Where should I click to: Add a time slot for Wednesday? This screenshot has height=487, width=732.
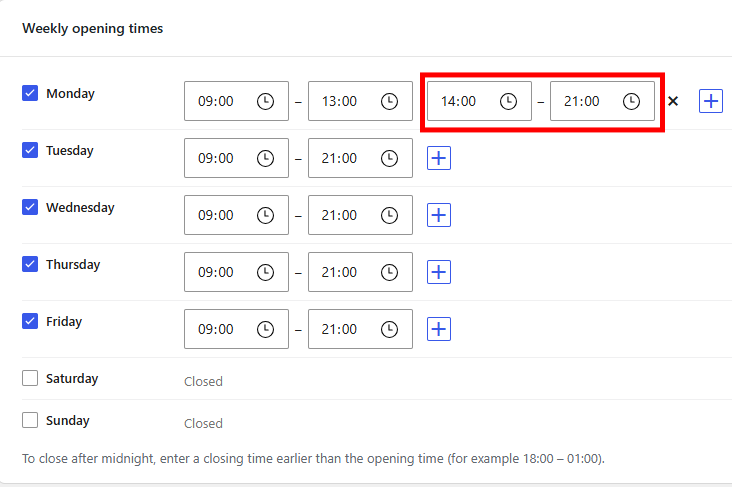[439, 215]
